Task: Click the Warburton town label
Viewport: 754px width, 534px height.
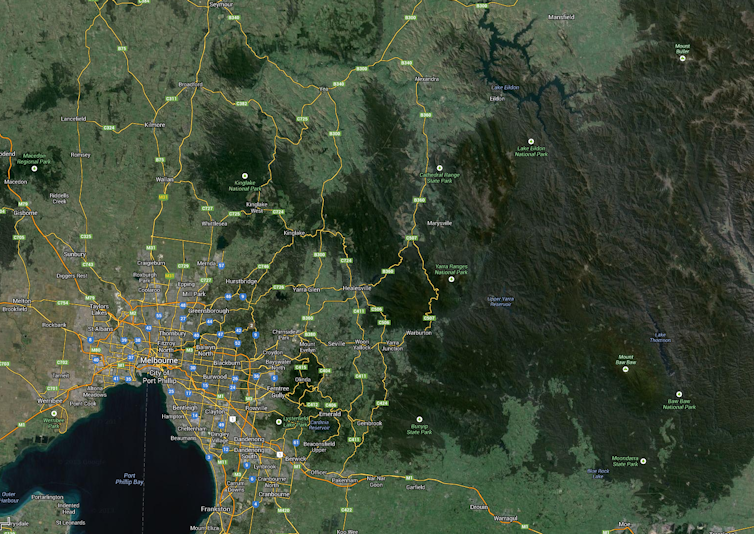Action: (x=418, y=332)
